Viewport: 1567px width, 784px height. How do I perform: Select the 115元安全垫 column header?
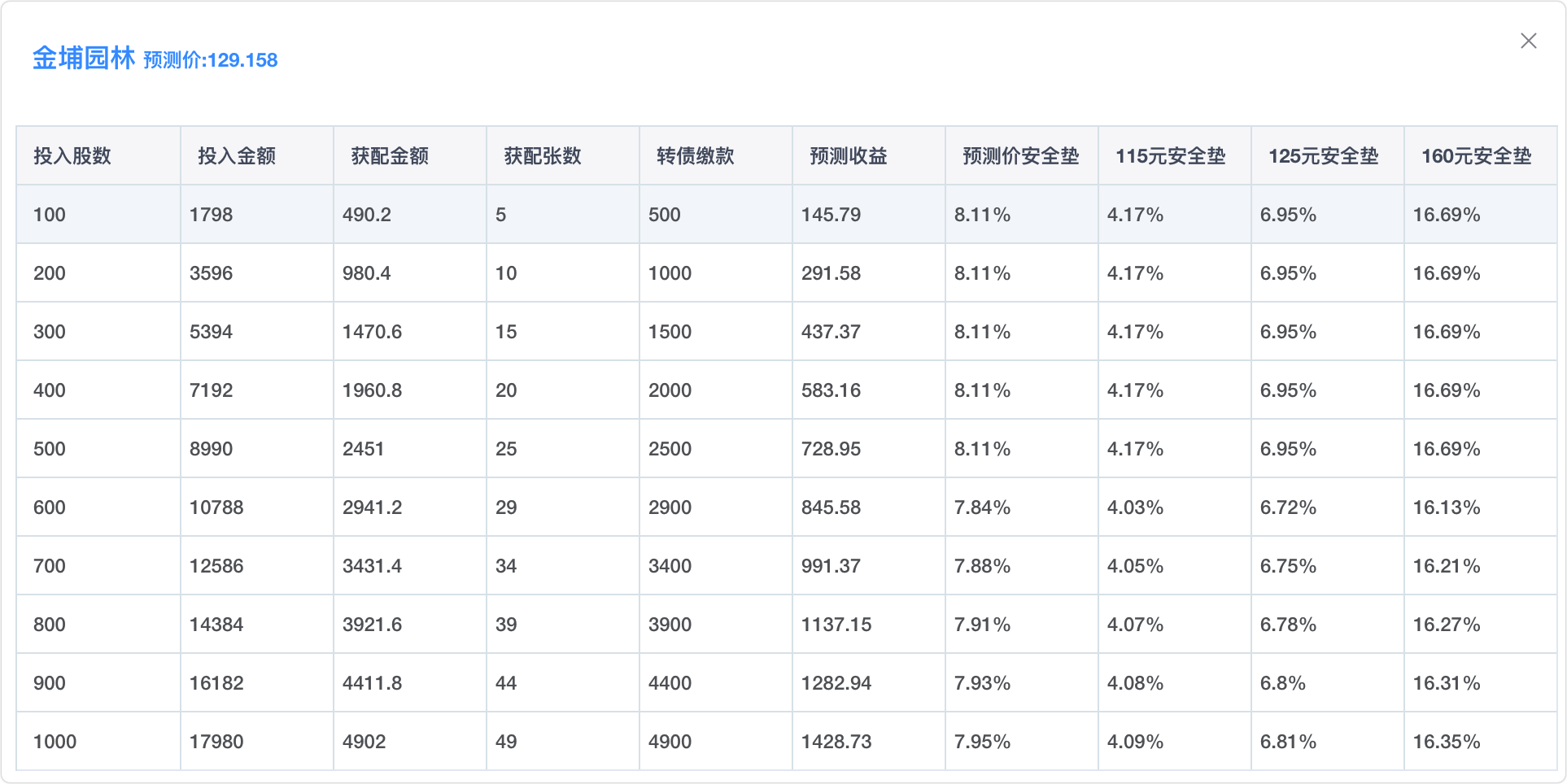(x=1170, y=156)
